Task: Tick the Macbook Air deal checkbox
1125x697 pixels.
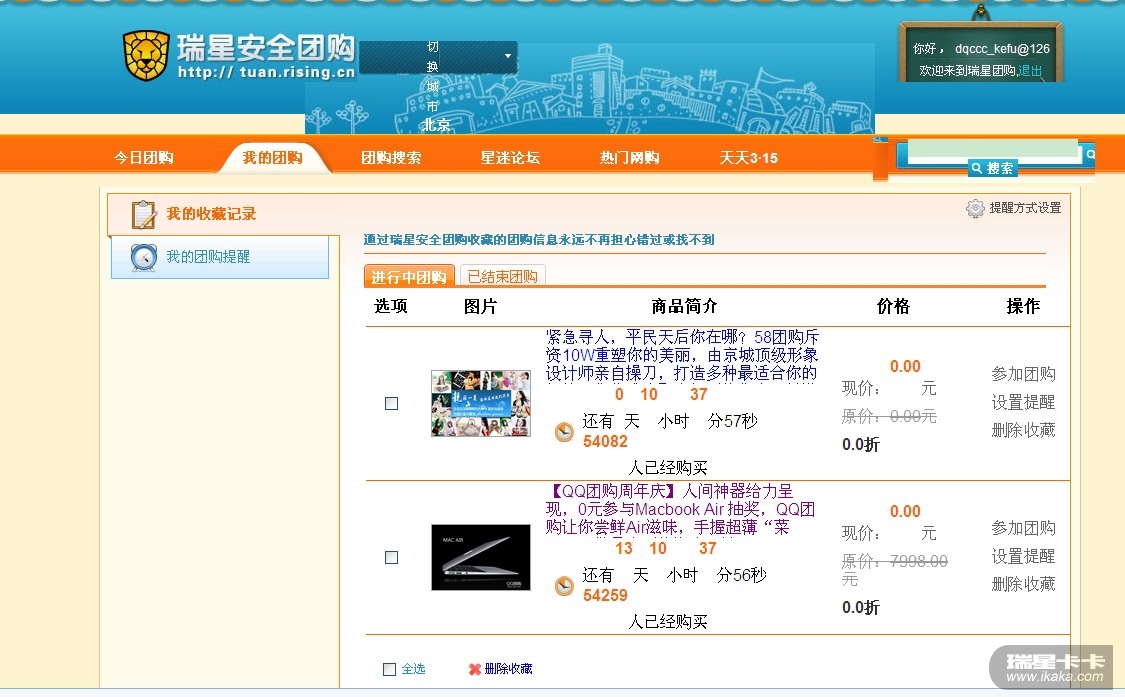Action: [391, 557]
